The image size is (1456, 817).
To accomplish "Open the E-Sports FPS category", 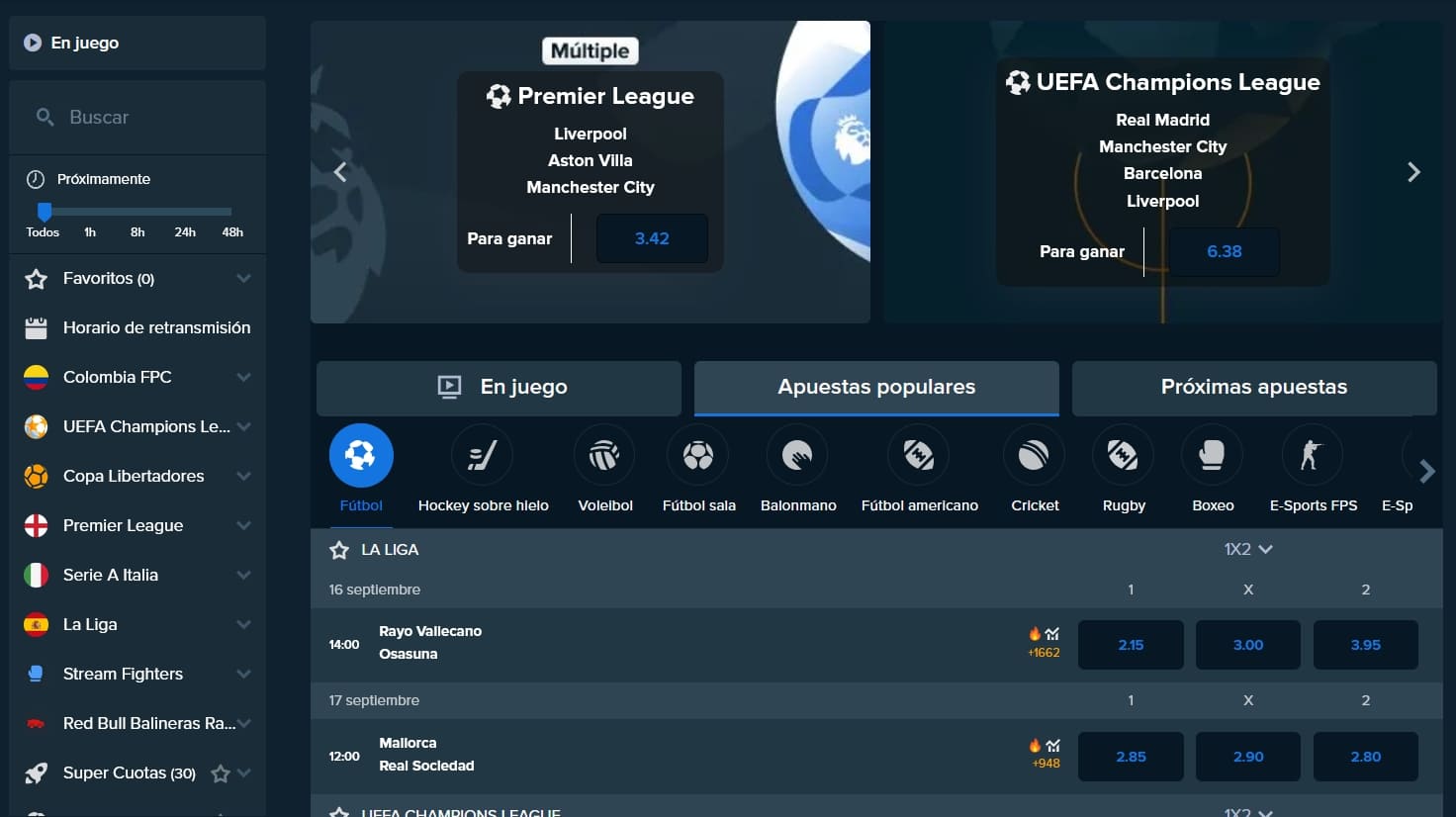I will click(x=1313, y=455).
